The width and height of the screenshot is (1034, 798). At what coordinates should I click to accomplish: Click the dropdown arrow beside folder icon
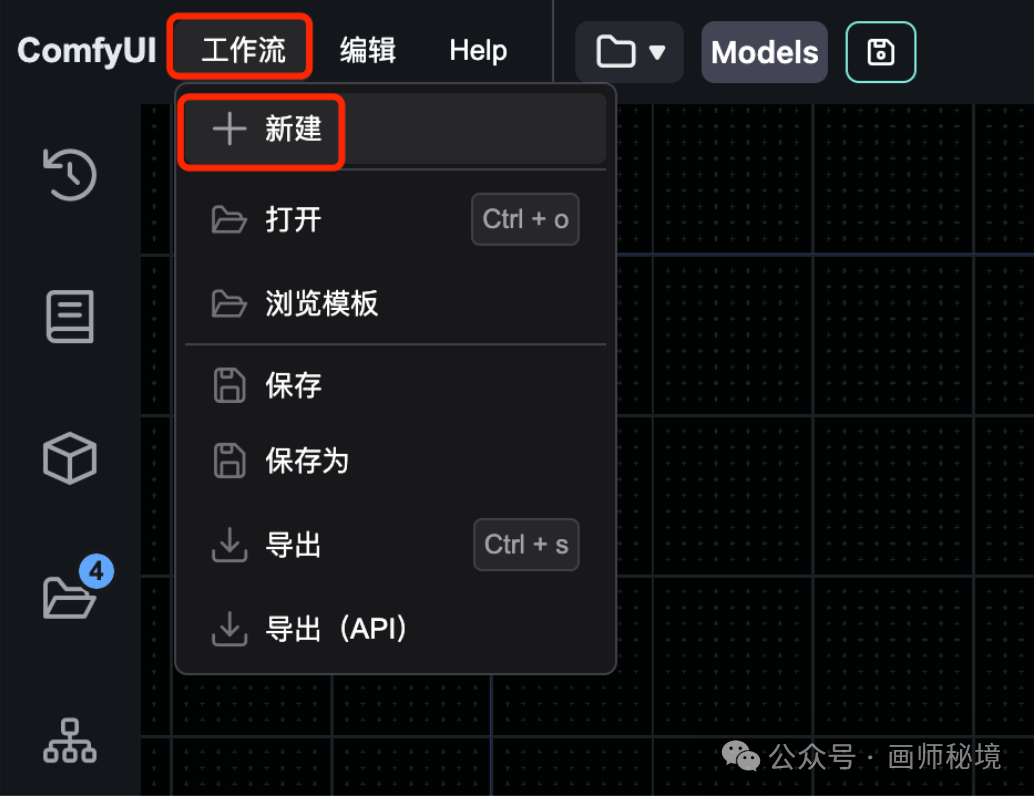pyautogui.click(x=657, y=52)
